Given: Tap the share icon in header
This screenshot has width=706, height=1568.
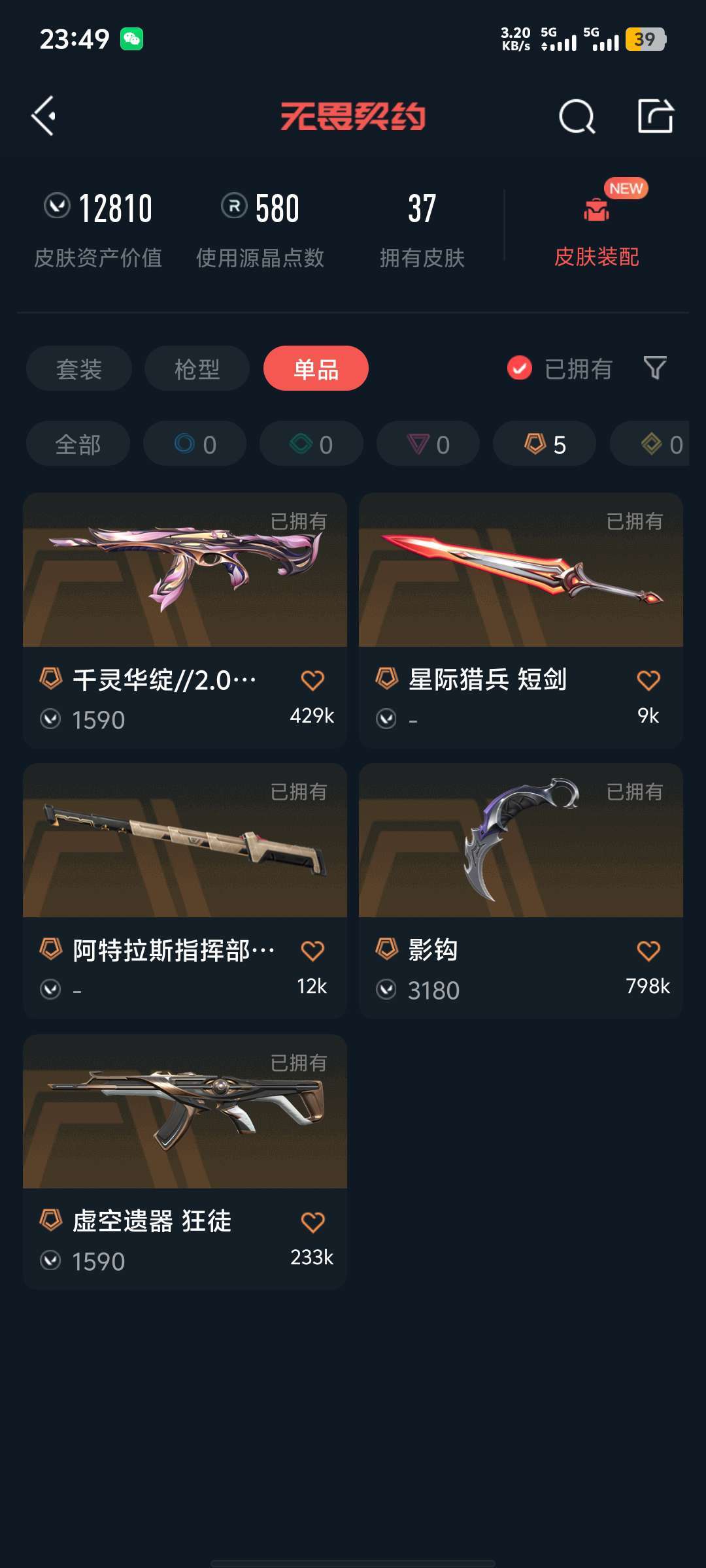Looking at the screenshot, I should (x=656, y=116).
